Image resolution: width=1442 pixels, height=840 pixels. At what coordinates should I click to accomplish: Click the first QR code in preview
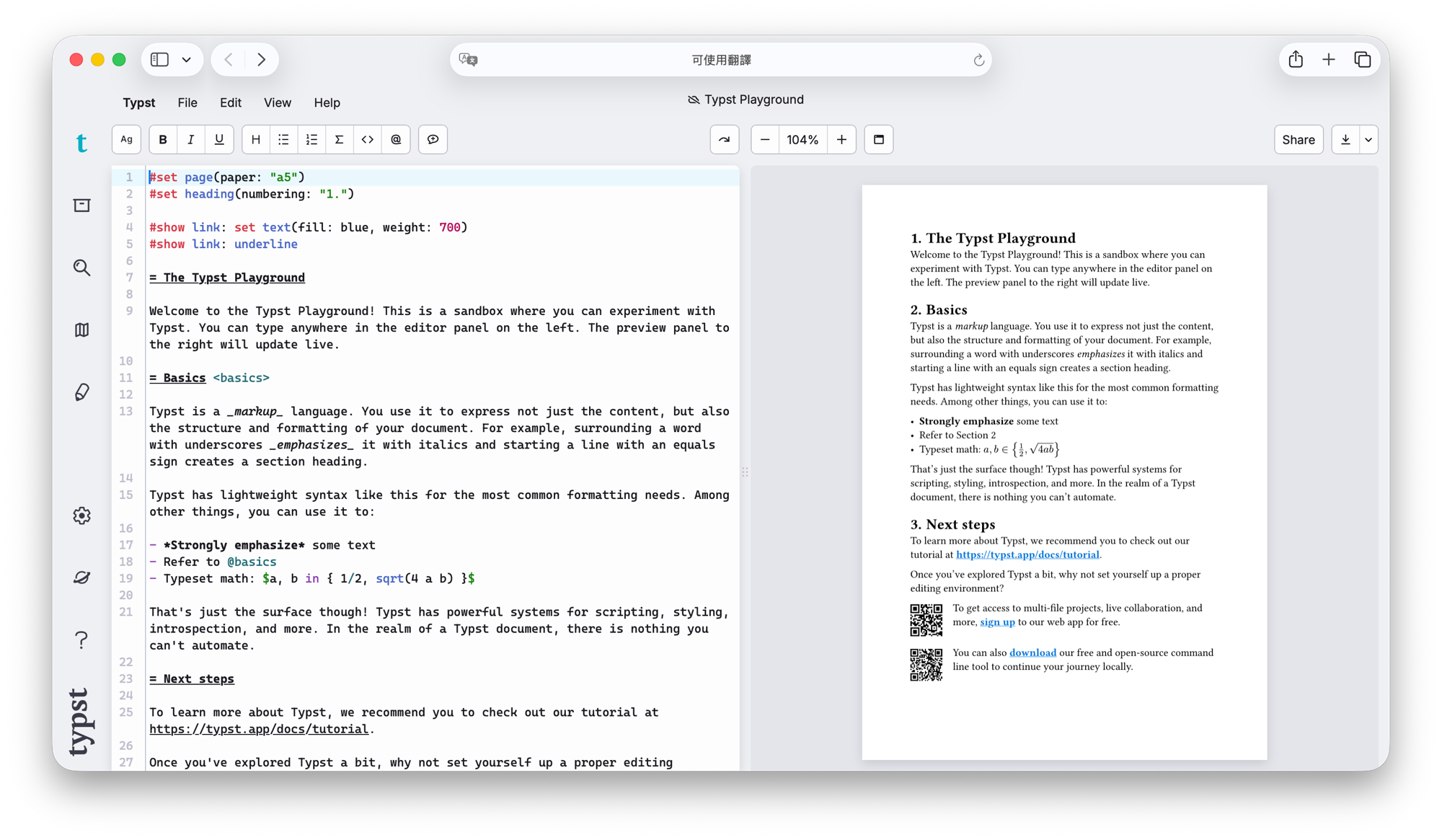pyautogui.click(x=926, y=620)
